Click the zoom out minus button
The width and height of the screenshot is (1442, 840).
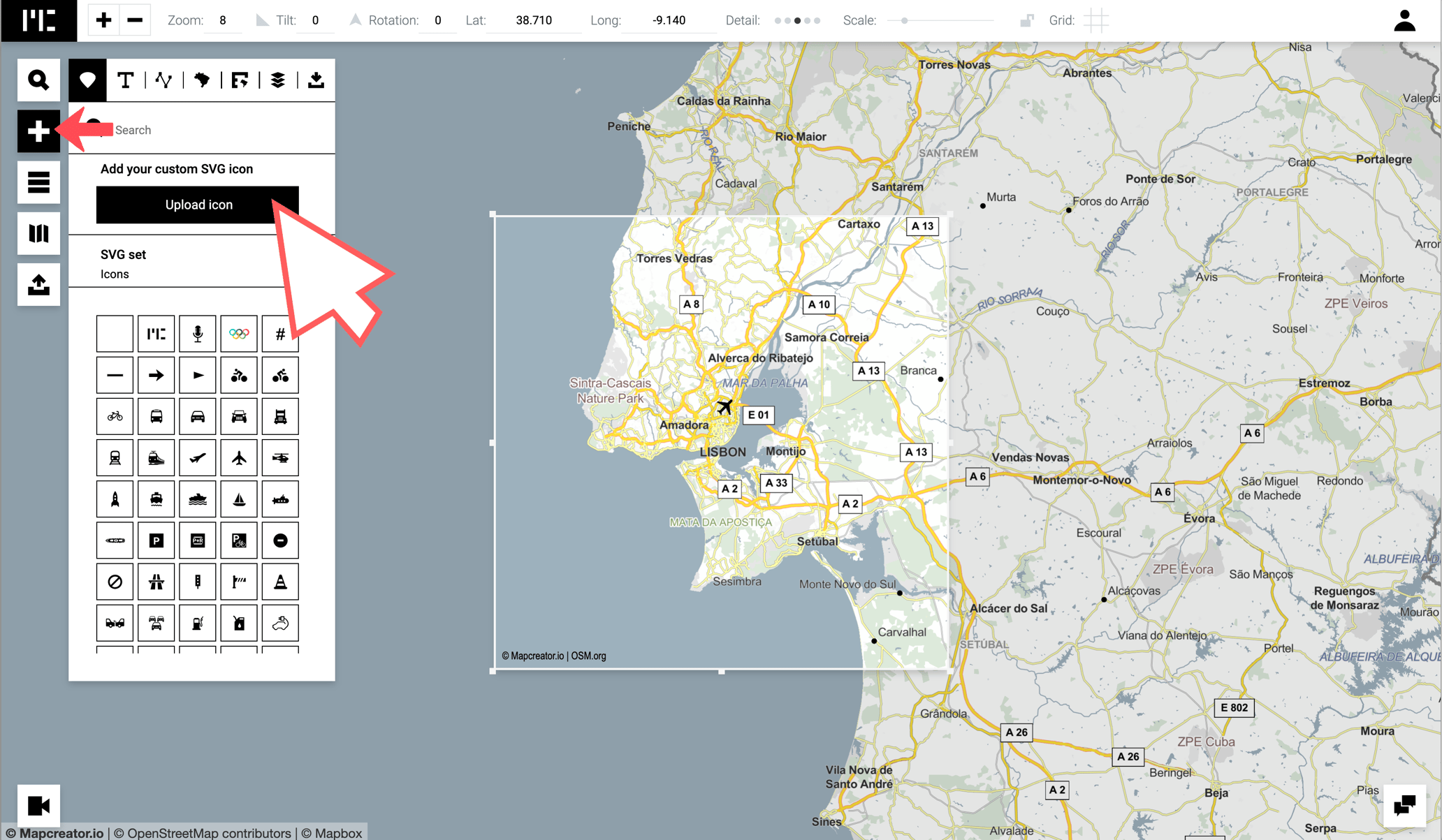coord(135,20)
